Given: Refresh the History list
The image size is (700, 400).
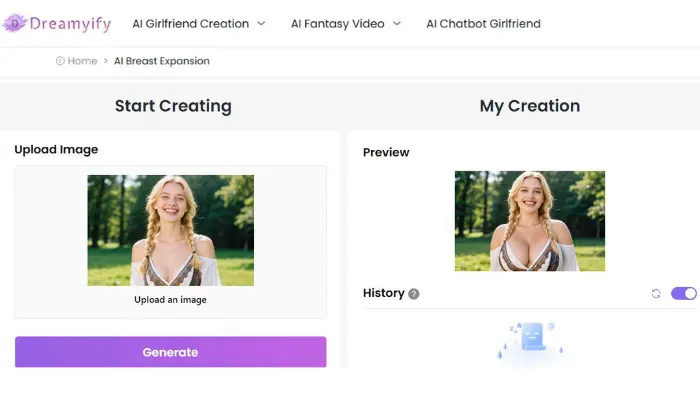Looking at the screenshot, I should [656, 293].
